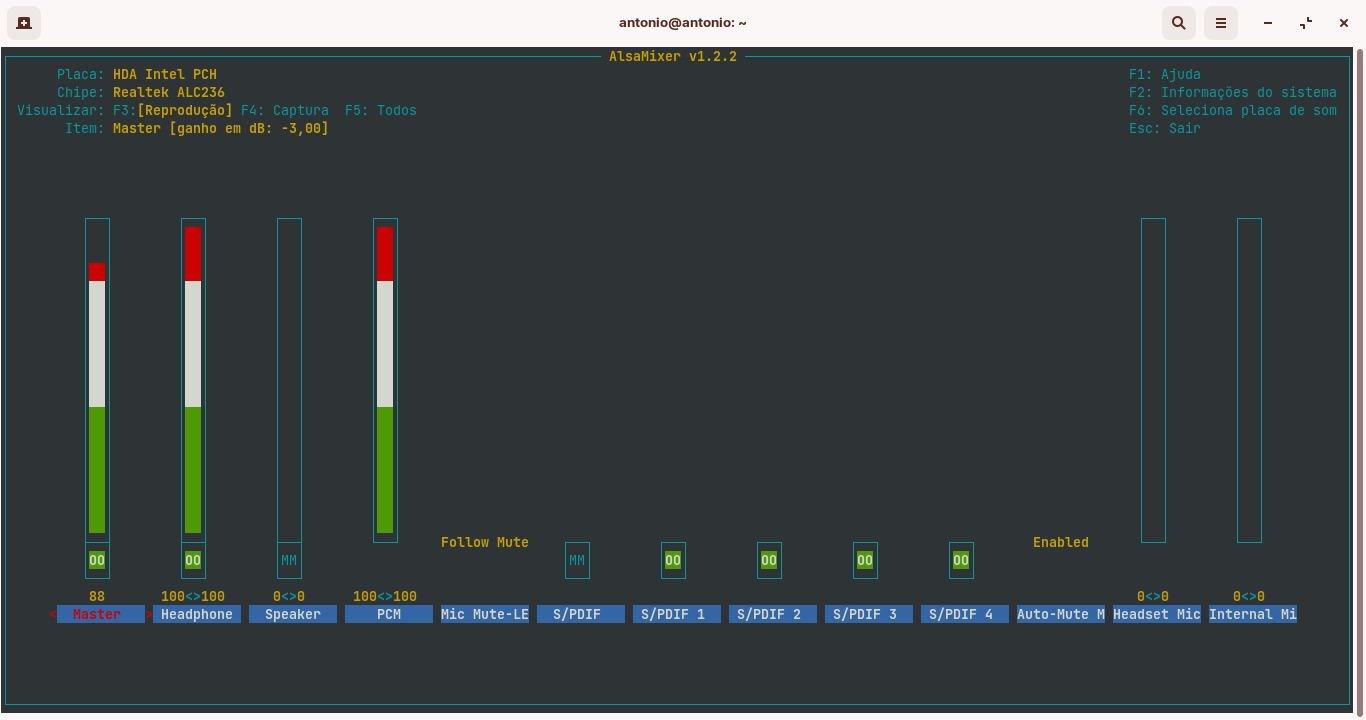Screen dimensions: 1366x720
Task: Select the Internal Mi channel label
Action: [x=1253, y=614]
